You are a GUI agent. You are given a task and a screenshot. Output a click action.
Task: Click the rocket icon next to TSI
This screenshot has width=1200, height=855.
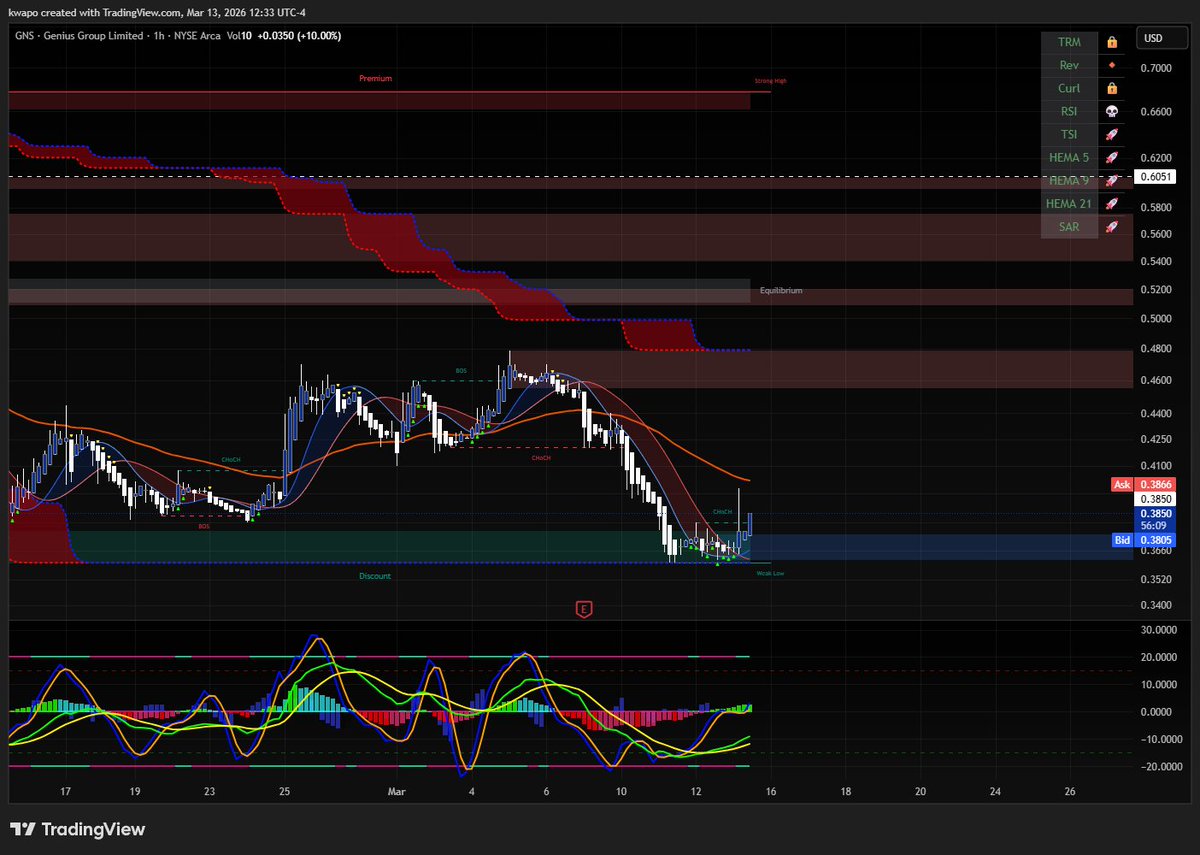tap(1110, 133)
